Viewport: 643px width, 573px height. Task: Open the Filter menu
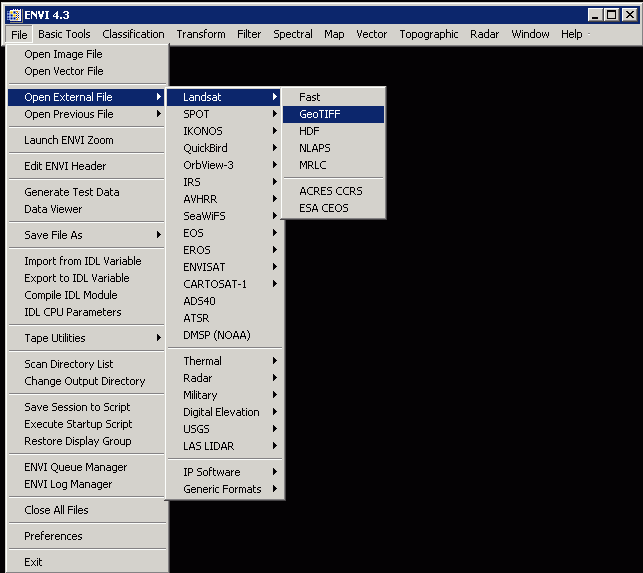[x=249, y=34]
